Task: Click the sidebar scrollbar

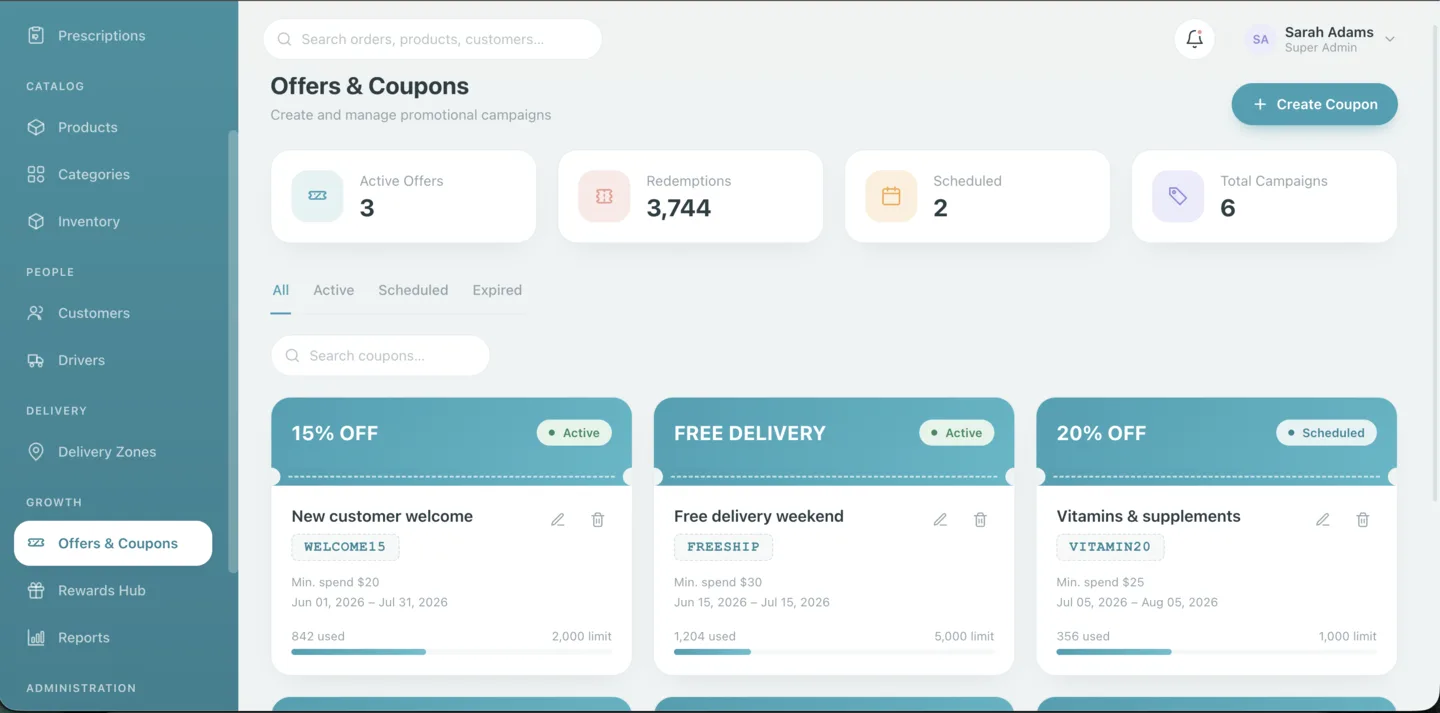Action: click(x=233, y=350)
